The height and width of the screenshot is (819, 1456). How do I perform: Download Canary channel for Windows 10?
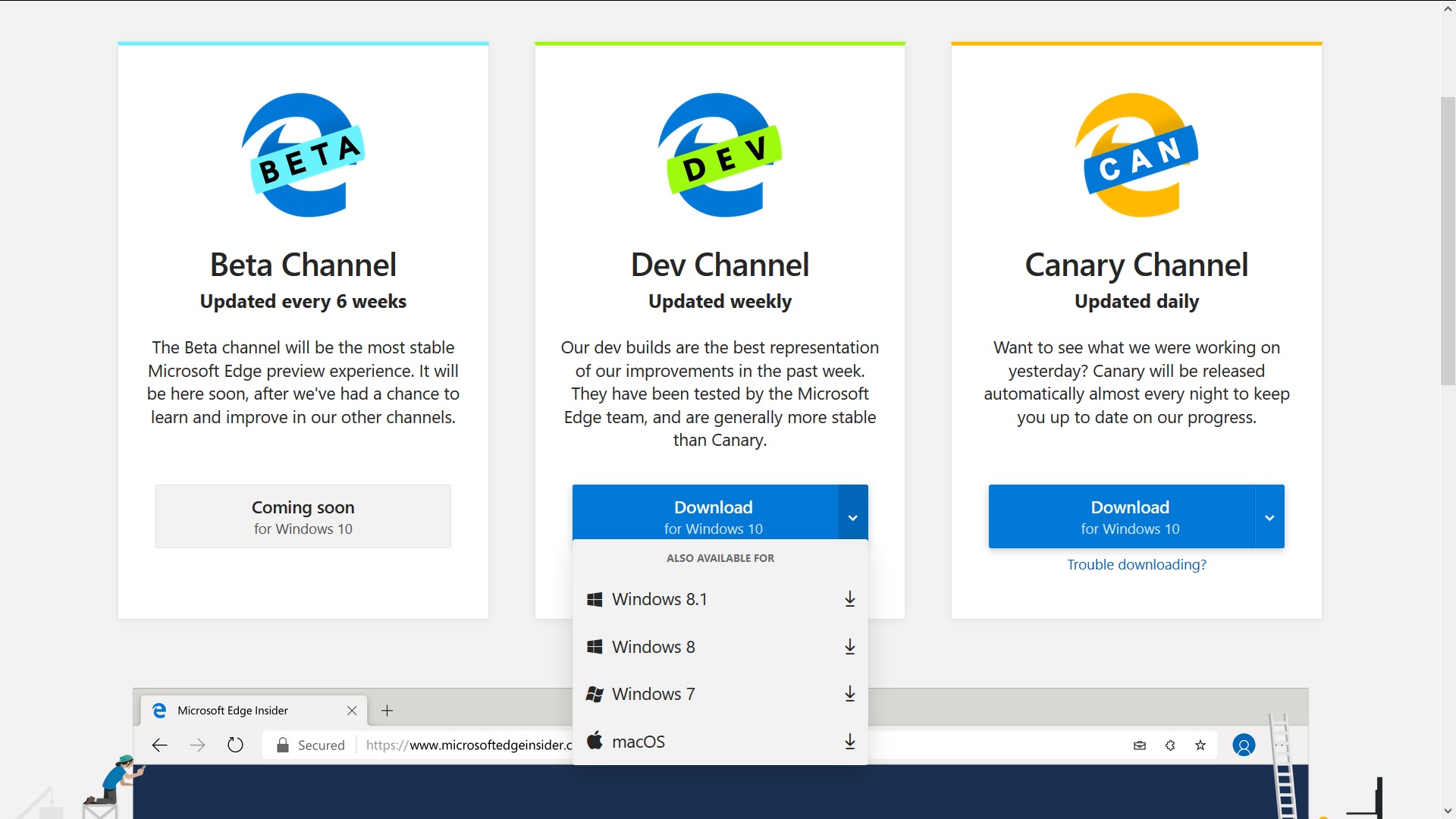coord(1122,516)
